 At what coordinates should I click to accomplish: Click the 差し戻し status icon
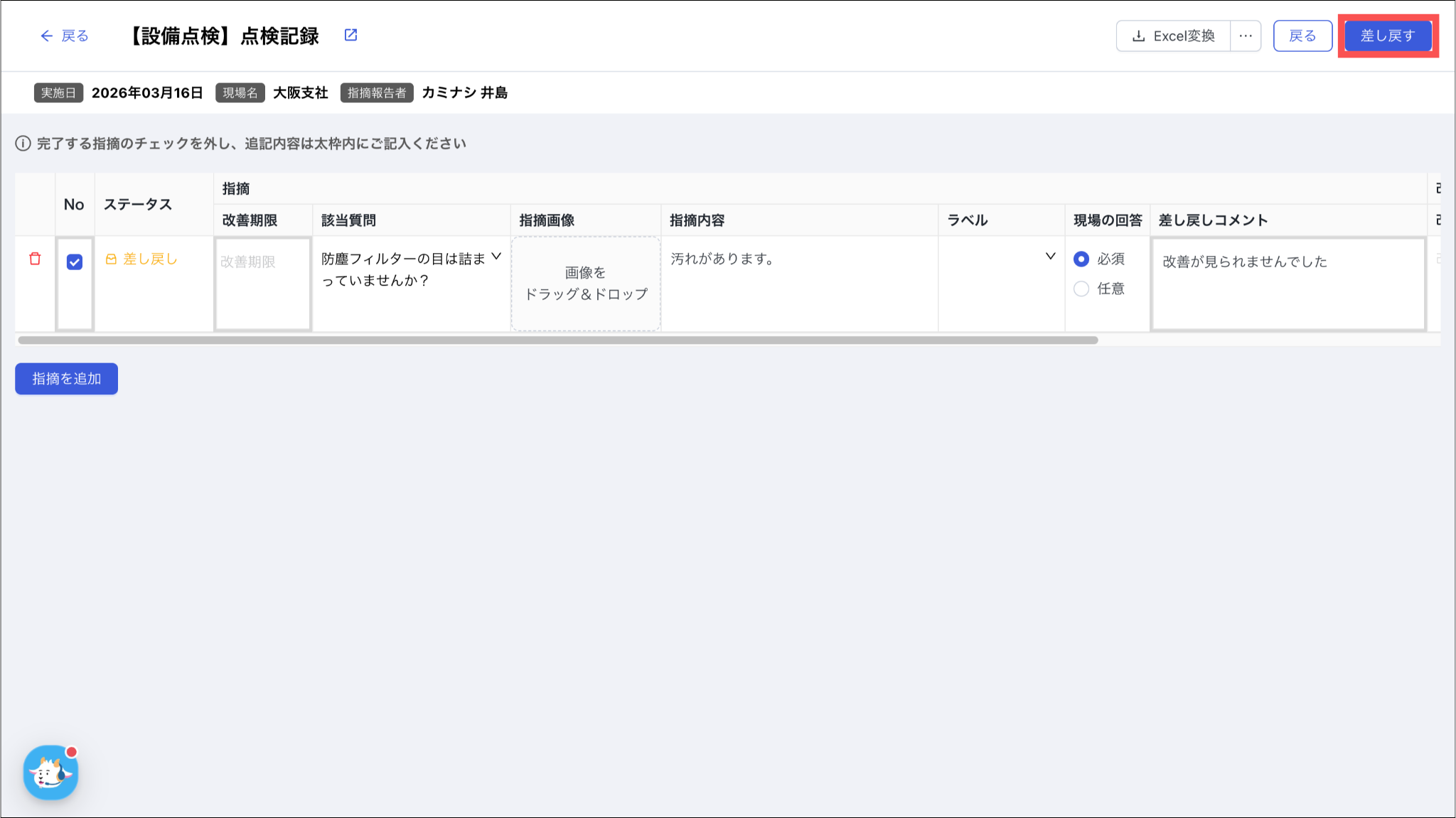(111, 259)
